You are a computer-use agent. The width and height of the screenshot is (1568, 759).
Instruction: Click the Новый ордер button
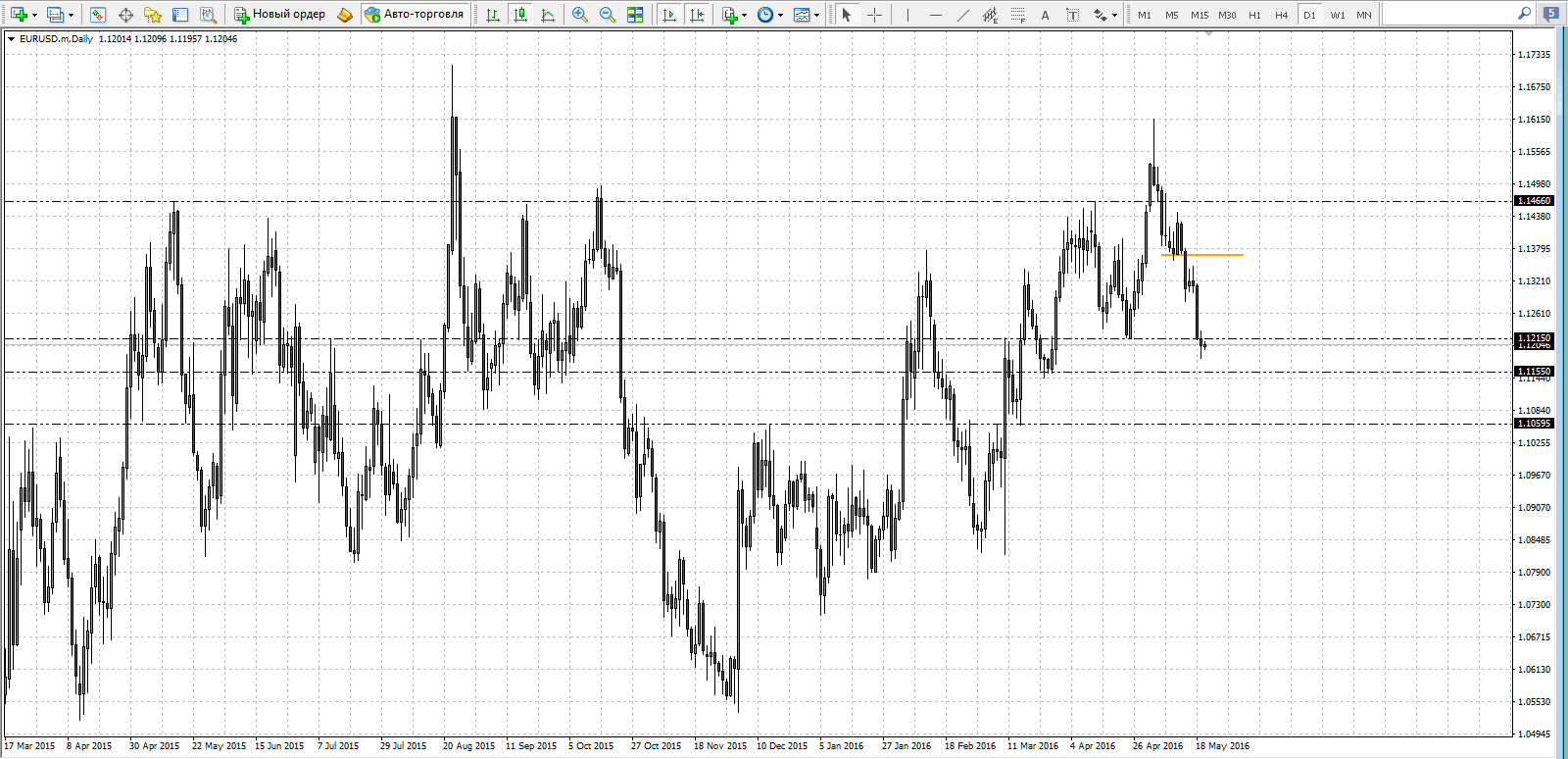point(280,15)
